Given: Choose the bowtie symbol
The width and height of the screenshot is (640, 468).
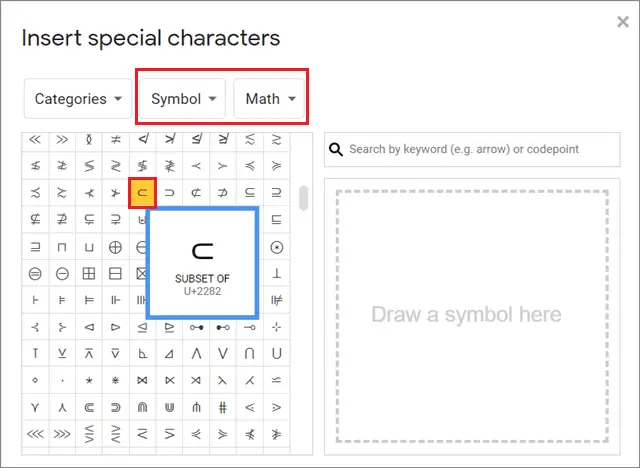Looking at the screenshot, I should [142, 380].
